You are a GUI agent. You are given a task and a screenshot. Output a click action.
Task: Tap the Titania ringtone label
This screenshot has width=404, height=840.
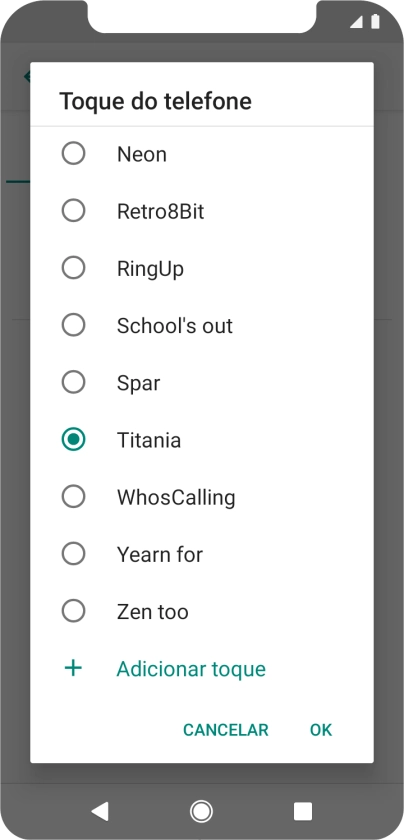point(149,440)
